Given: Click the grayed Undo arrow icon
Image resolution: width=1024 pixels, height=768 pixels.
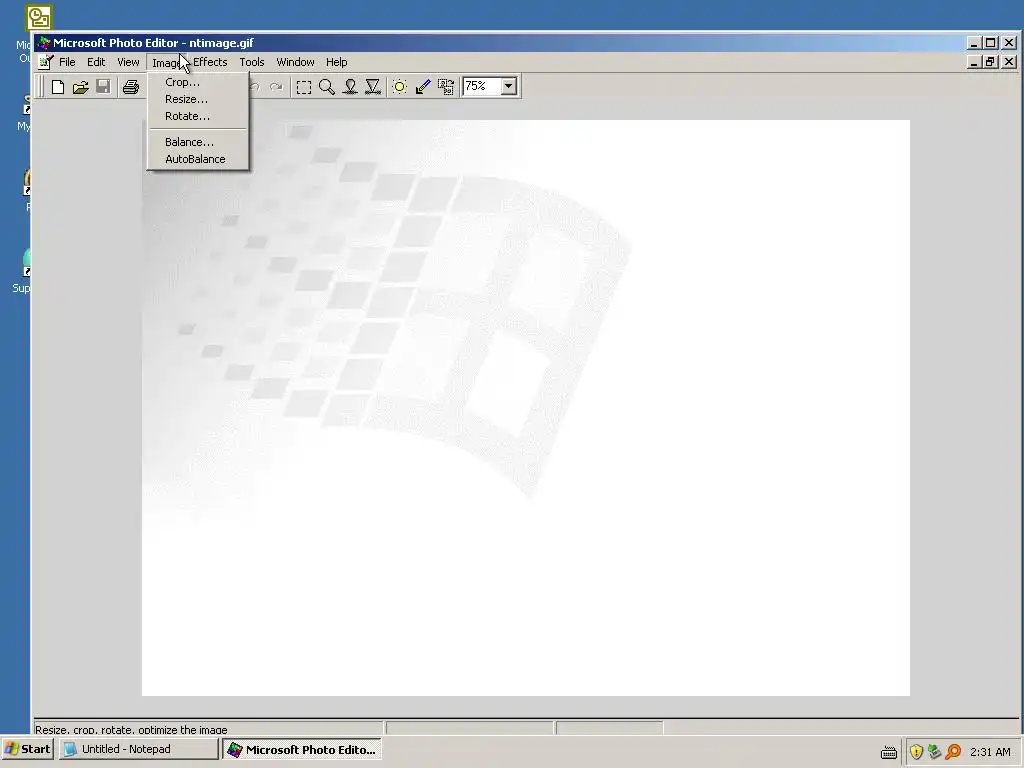Looking at the screenshot, I should point(255,87).
